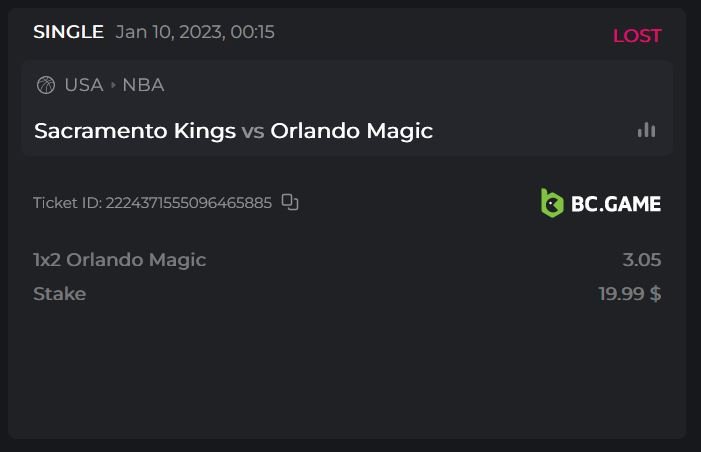Open match statistics bar chart icon
Screen dimensions: 701x452
click(646, 130)
